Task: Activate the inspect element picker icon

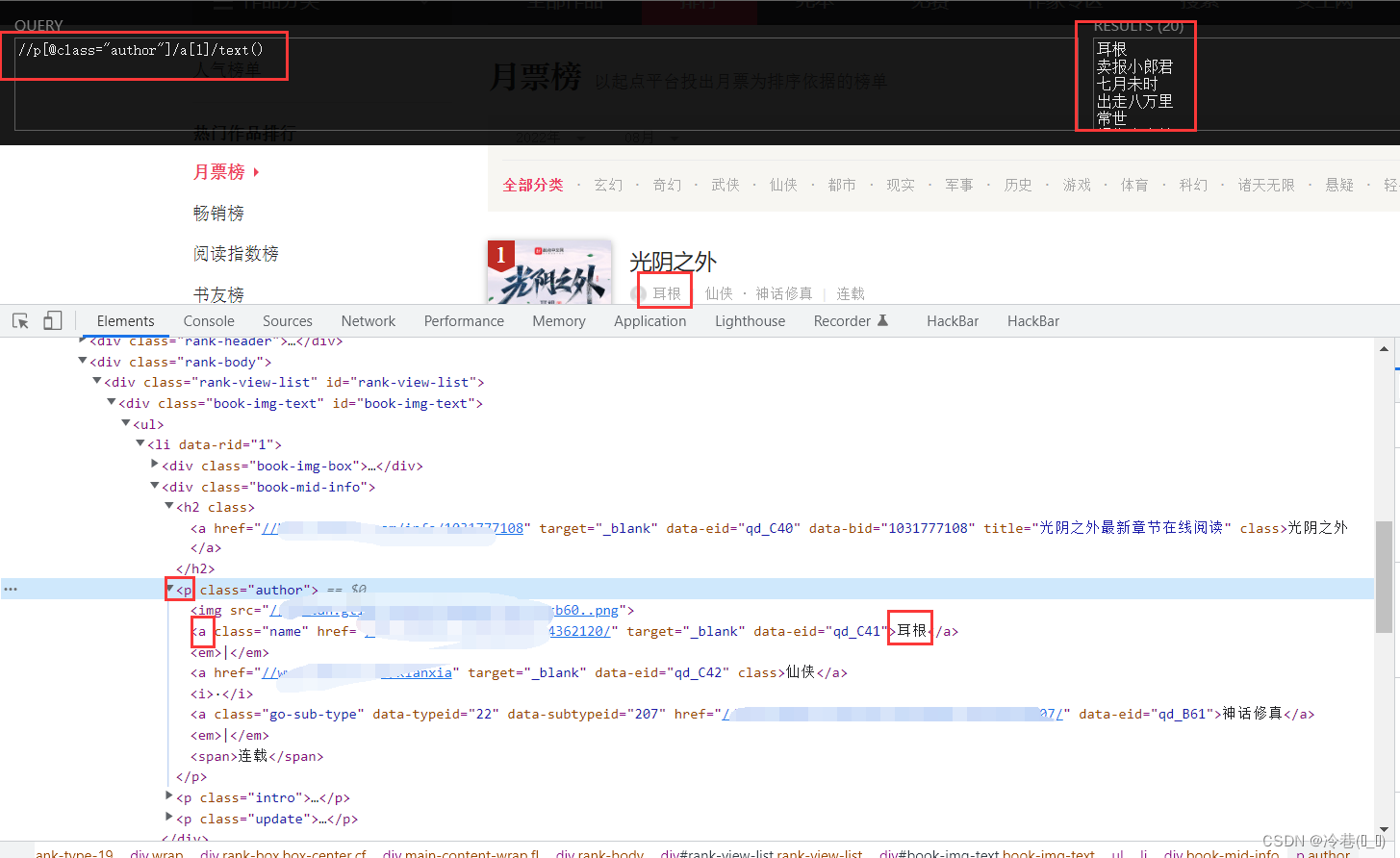Action: (20, 321)
